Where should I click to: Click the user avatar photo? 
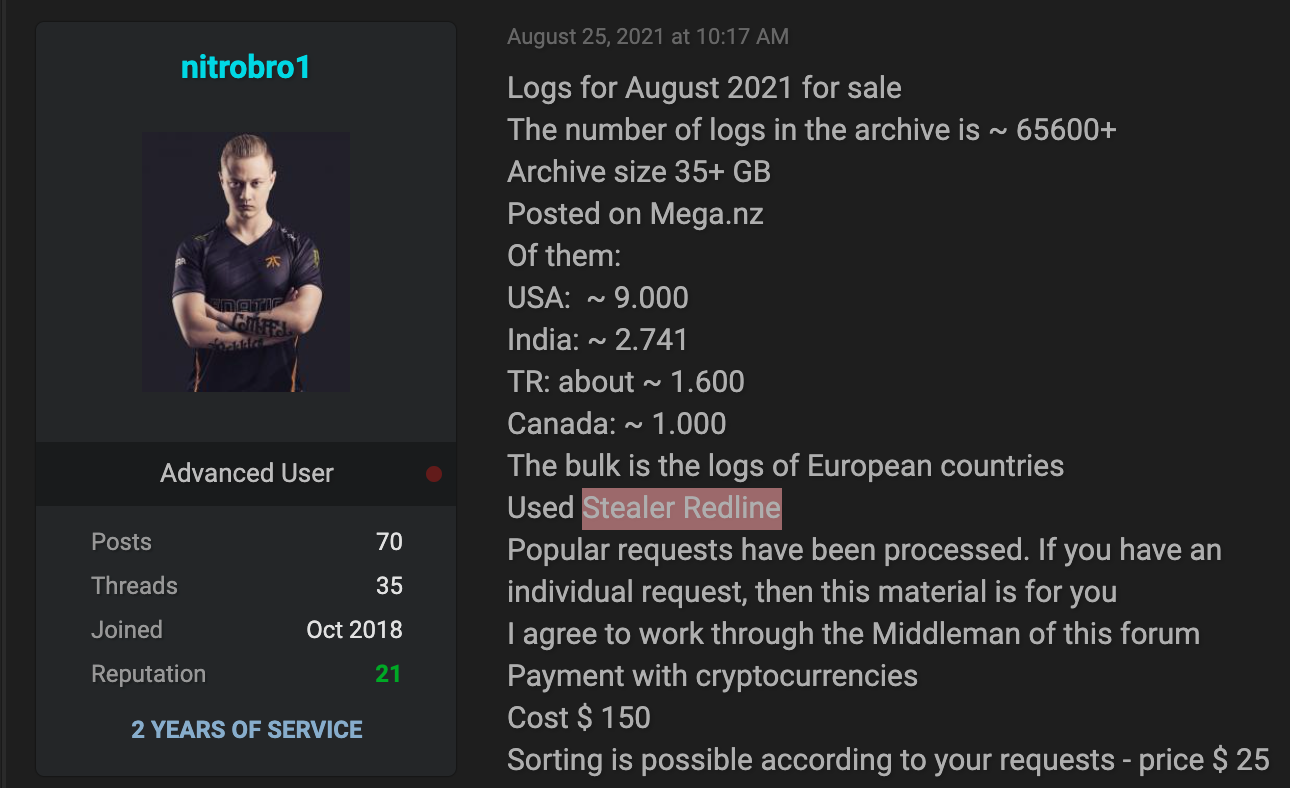click(246, 261)
